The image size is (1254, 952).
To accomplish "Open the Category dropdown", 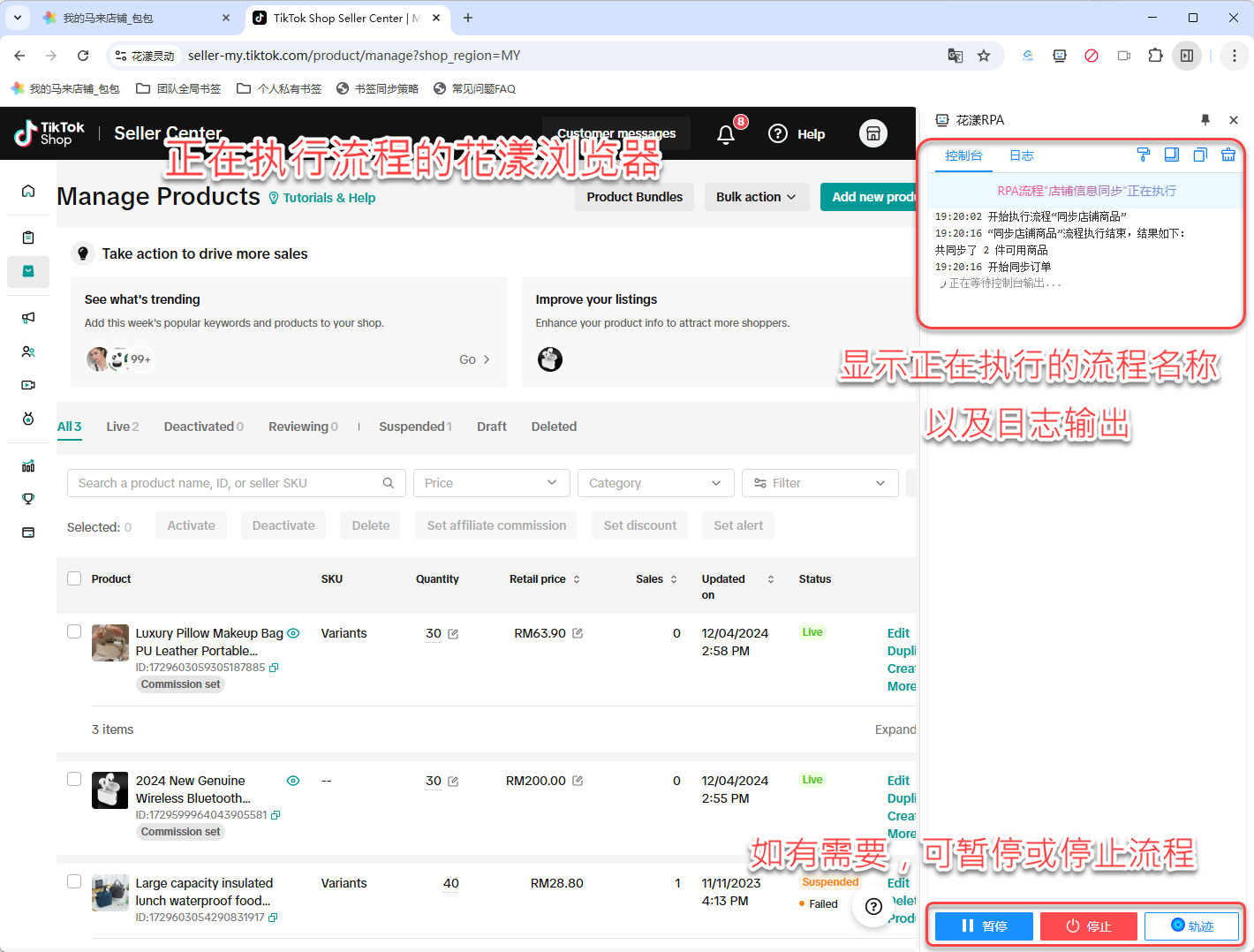I will pyautogui.click(x=656, y=483).
